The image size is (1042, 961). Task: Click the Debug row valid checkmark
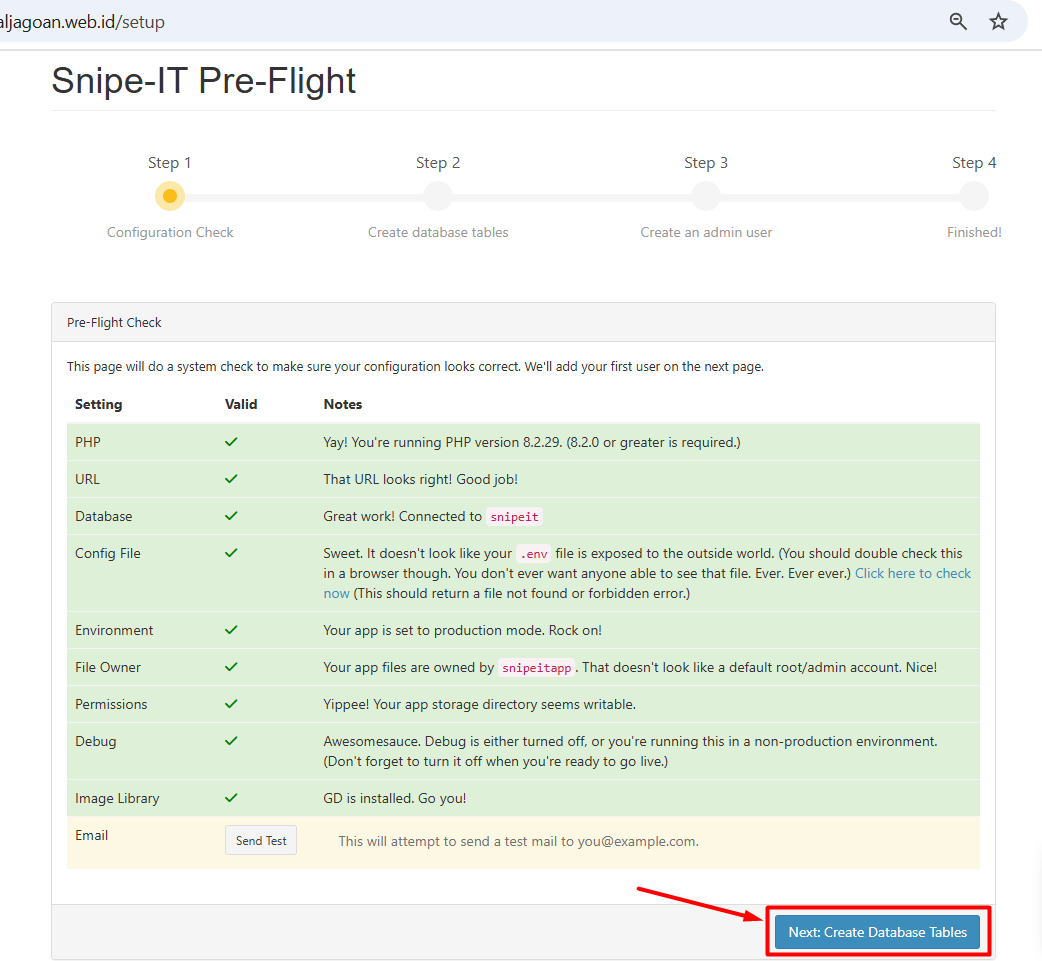click(231, 741)
